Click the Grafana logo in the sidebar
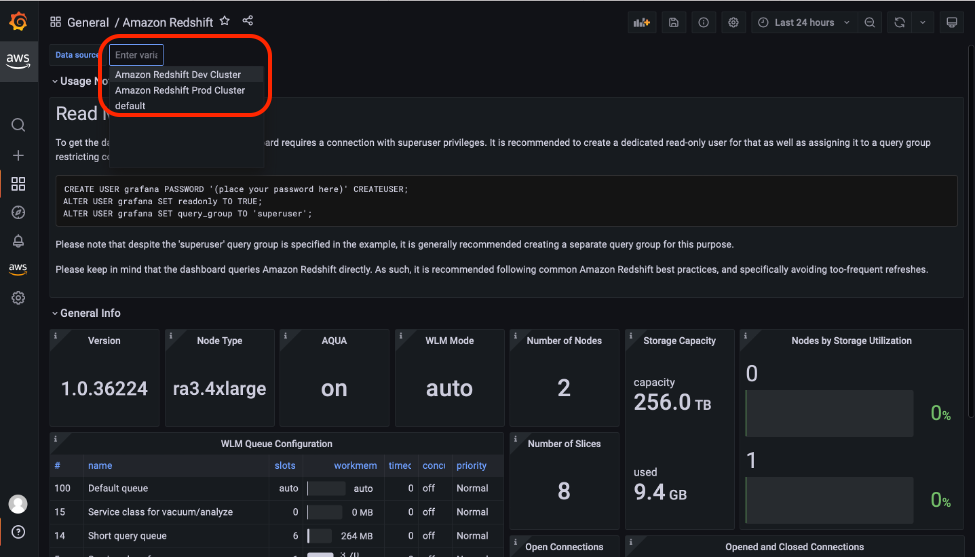Screen dimensions: 977x558 tap(18, 21)
